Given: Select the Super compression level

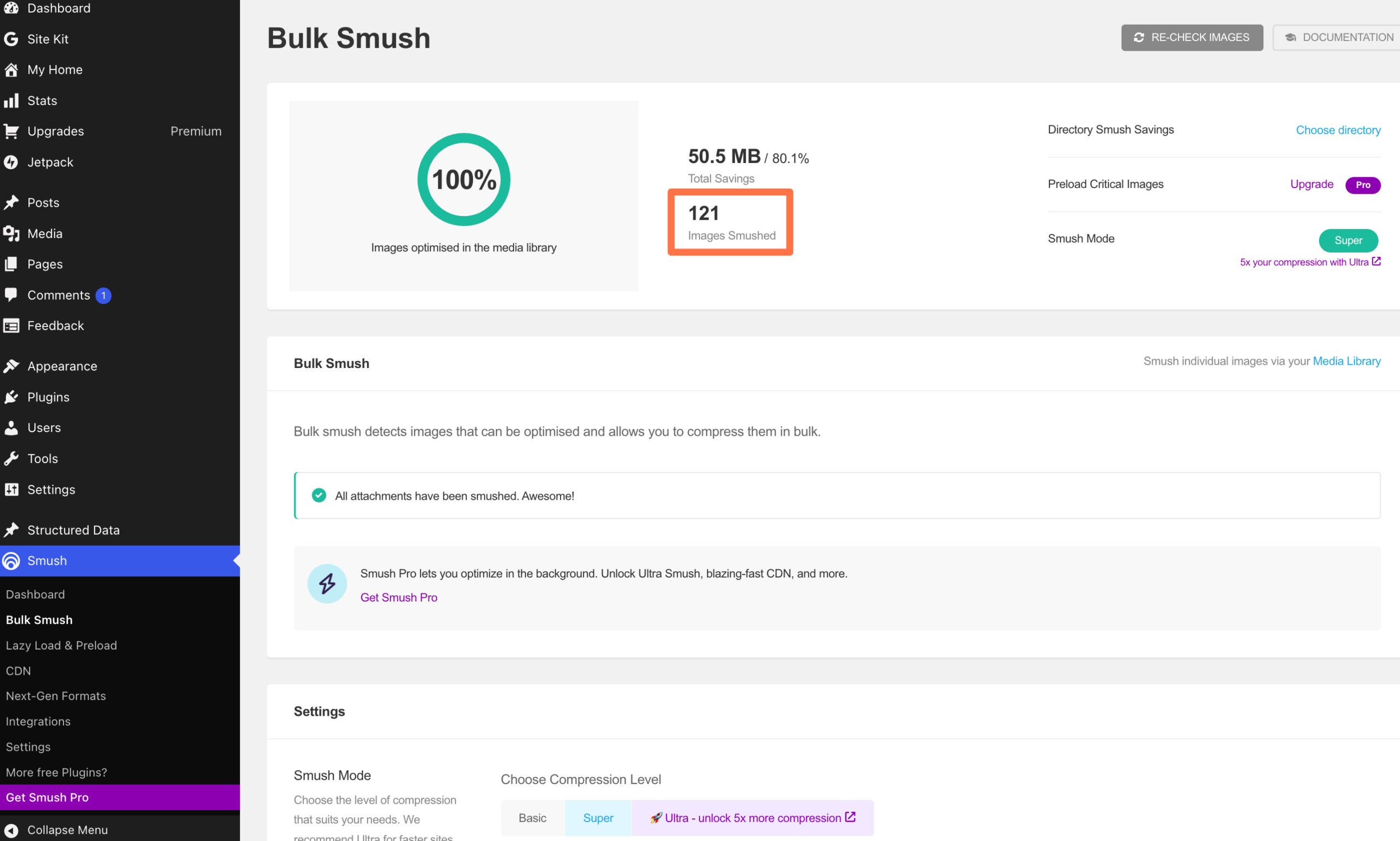Looking at the screenshot, I should tap(598, 818).
